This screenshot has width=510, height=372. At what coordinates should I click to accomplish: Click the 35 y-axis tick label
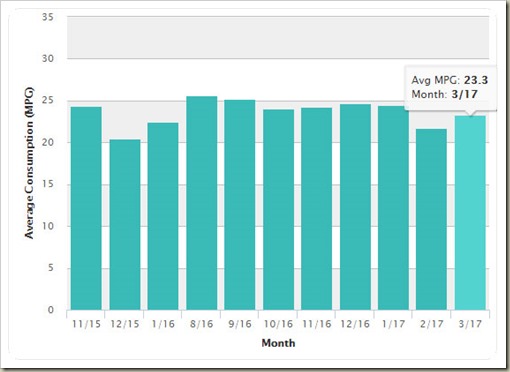(x=48, y=17)
